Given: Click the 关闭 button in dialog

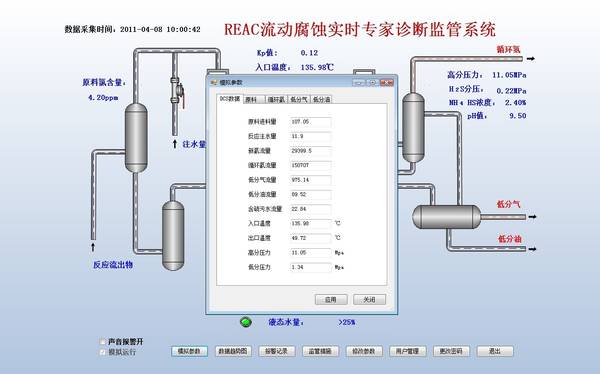Looking at the screenshot, I should pos(369,299).
